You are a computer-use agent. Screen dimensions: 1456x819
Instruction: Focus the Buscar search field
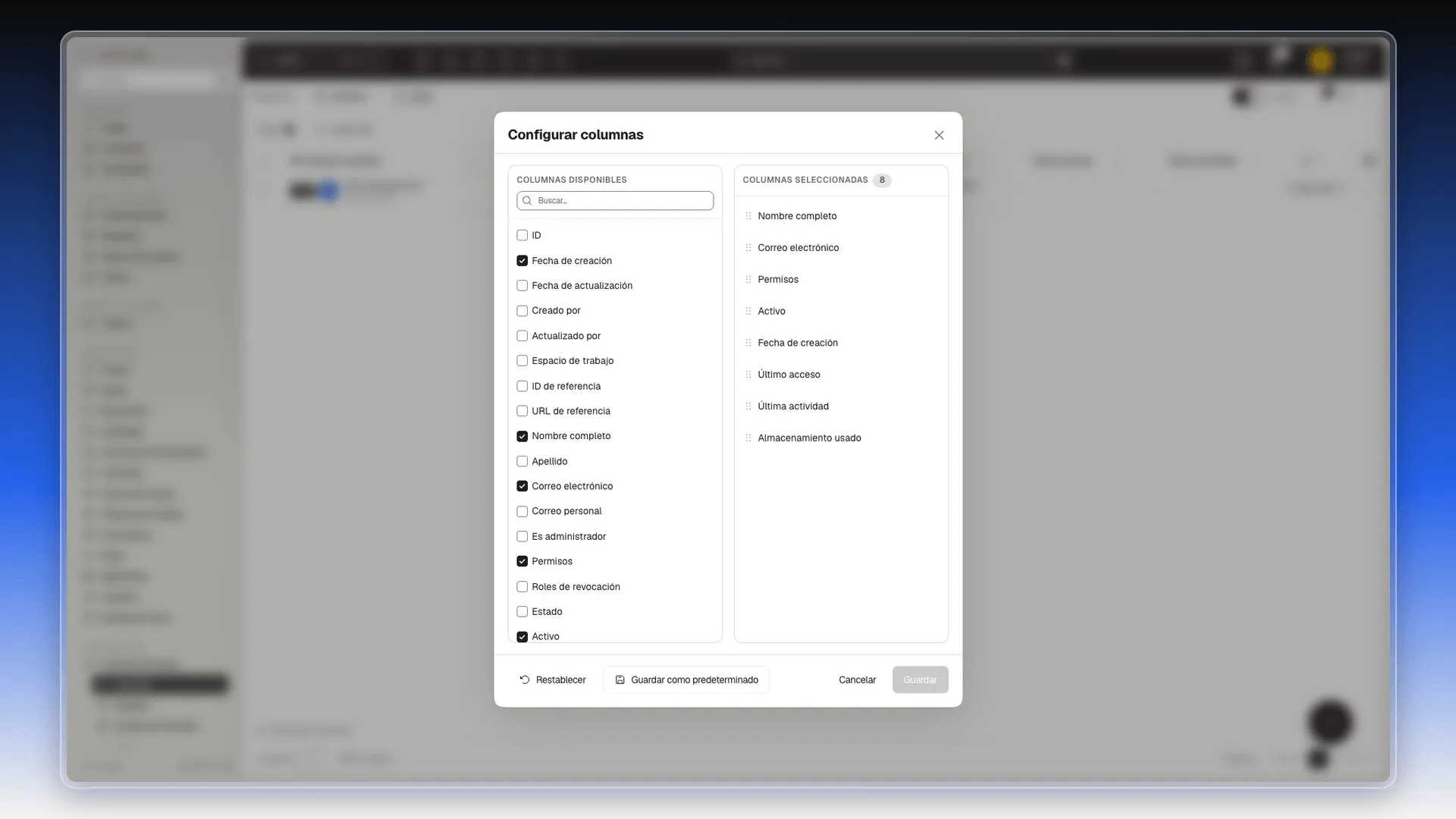[615, 201]
